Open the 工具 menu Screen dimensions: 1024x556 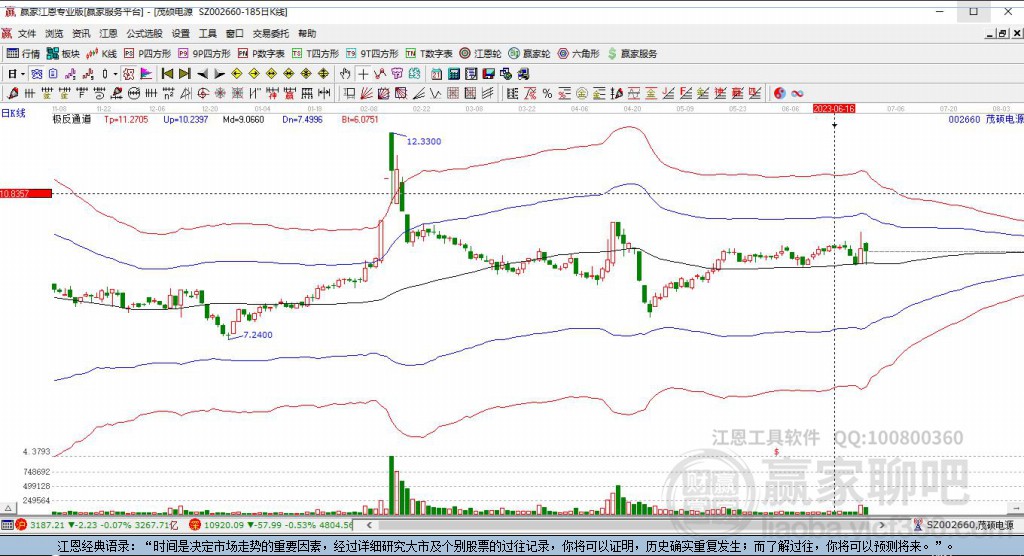click(208, 33)
